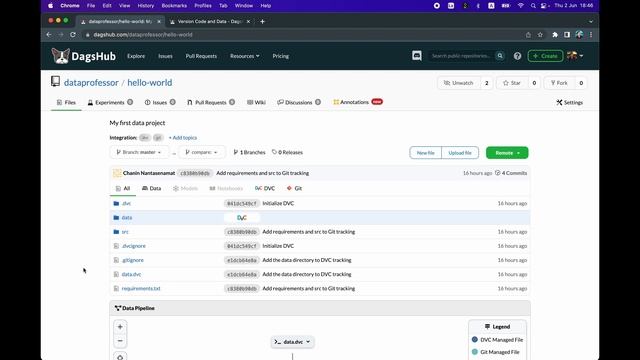This screenshot has width=640, height=360.
Task: Click the .dvc folder icon
Action: (116, 203)
